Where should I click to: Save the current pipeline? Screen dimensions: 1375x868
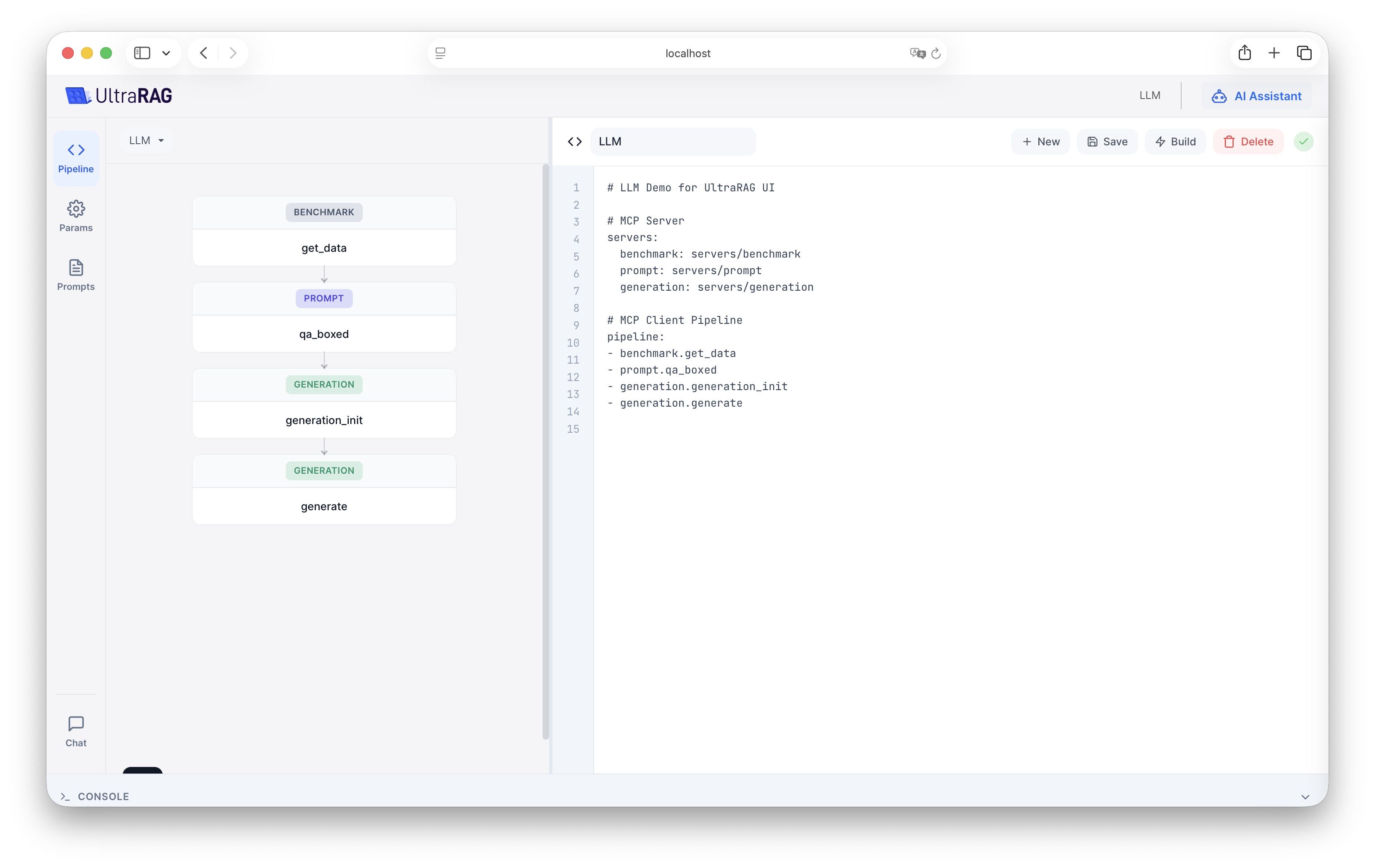pos(1107,142)
